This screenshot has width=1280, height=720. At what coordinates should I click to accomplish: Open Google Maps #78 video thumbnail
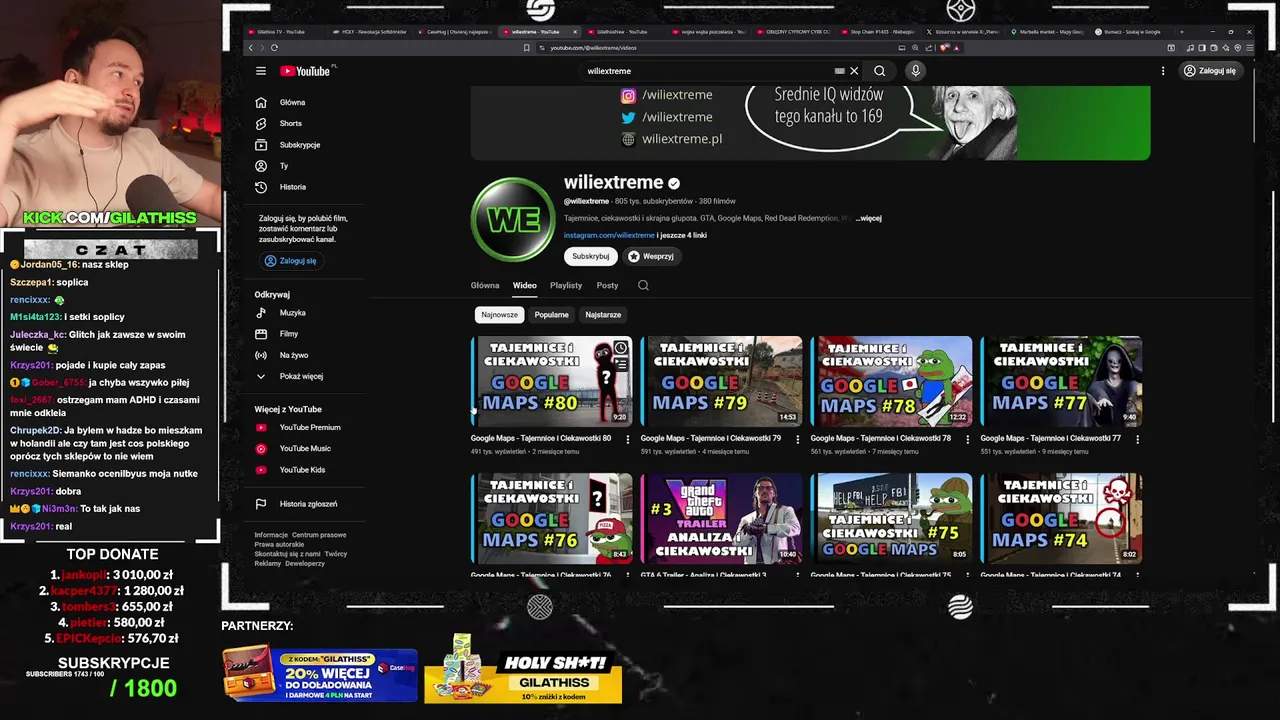(891, 381)
